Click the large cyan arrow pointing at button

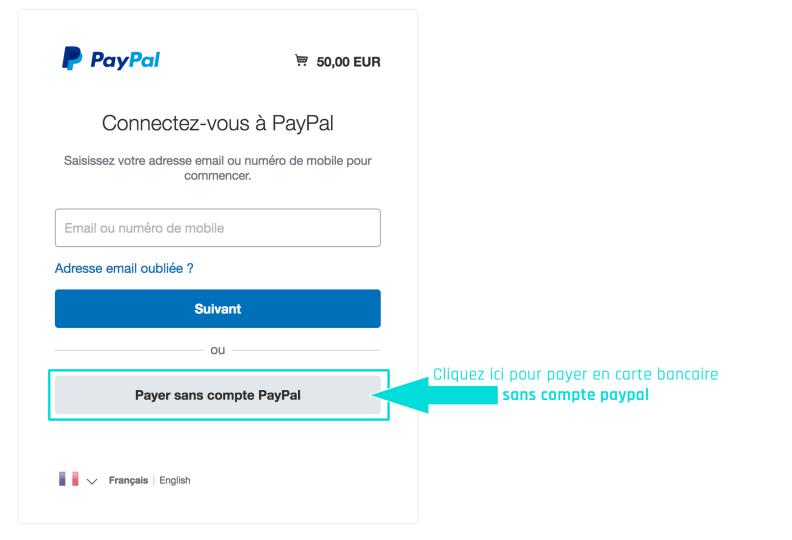(x=436, y=395)
